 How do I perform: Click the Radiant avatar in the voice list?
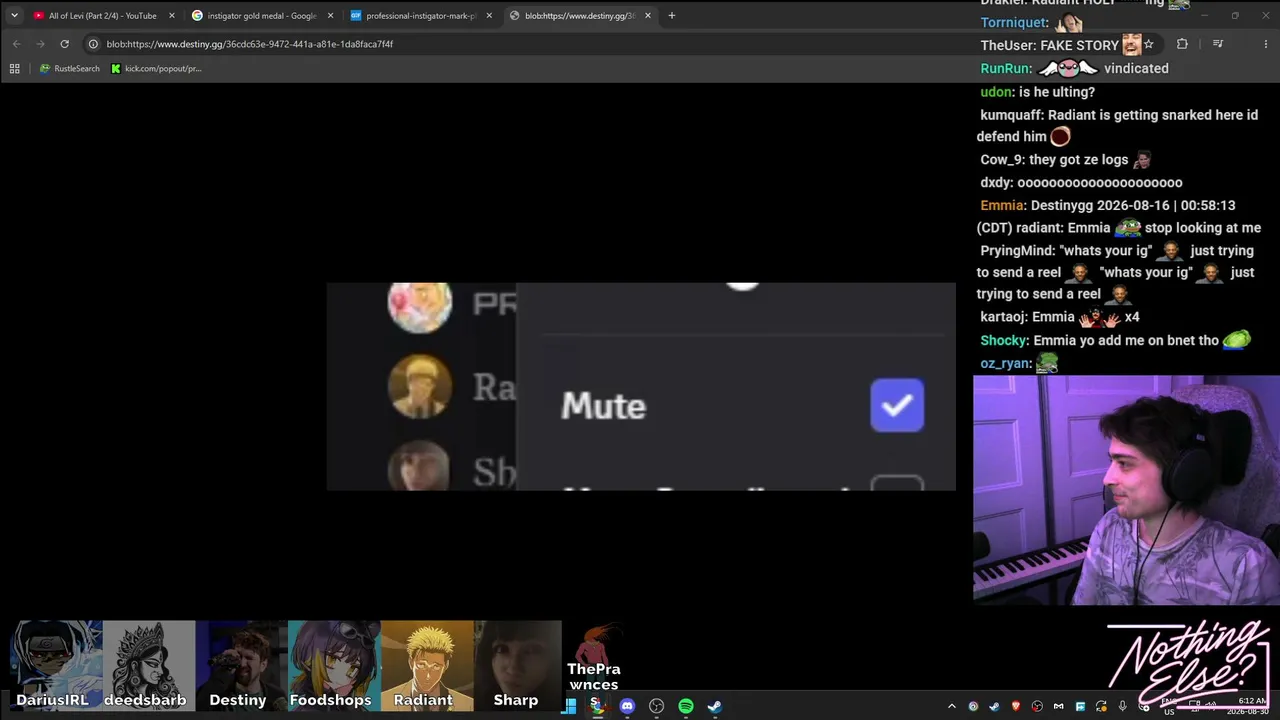[420, 386]
